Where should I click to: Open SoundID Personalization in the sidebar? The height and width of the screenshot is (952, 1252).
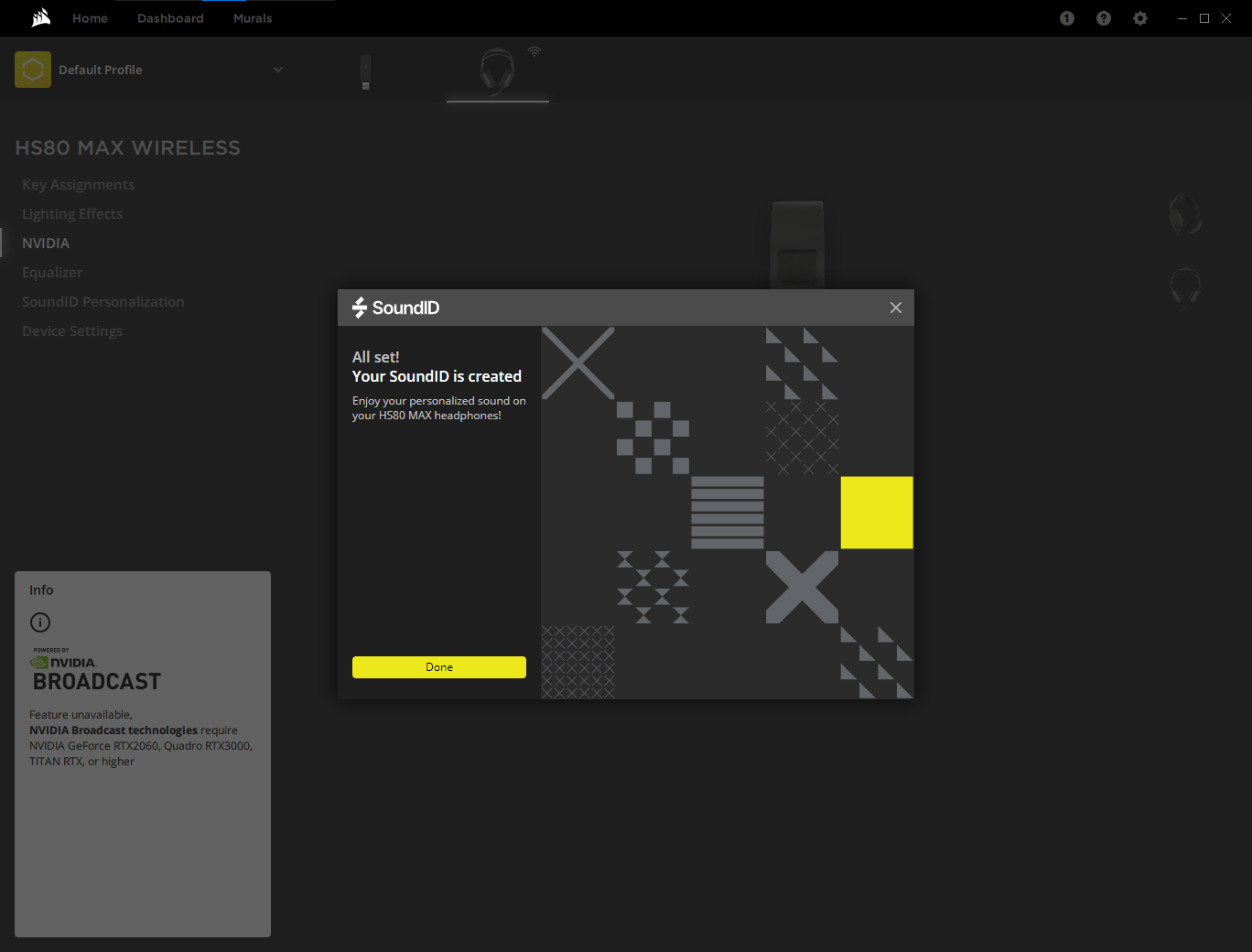(x=103, y=302)
